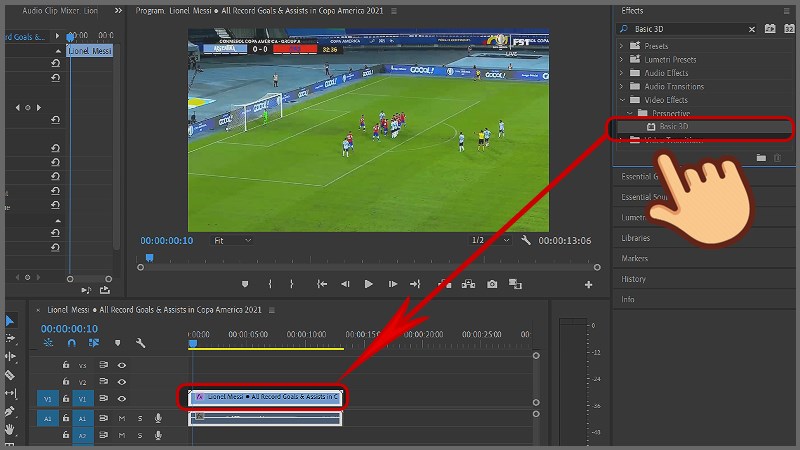Select the Ripple Edit tool
Image resolution: width=800 pixels, height=450 pixels.
pyautogui.click(x=10, y=357)
